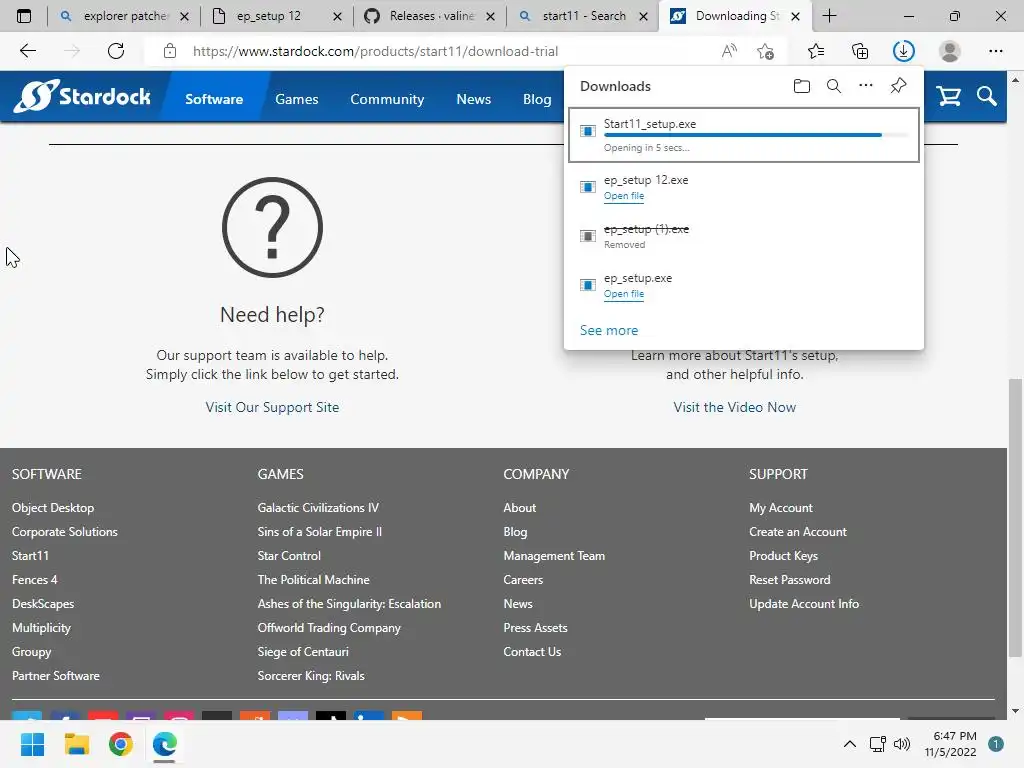This screenshot has width=1024, height=768.
Task: Go back with the browser back arrow
Action: pyautogui.click(x=27, y=51)
